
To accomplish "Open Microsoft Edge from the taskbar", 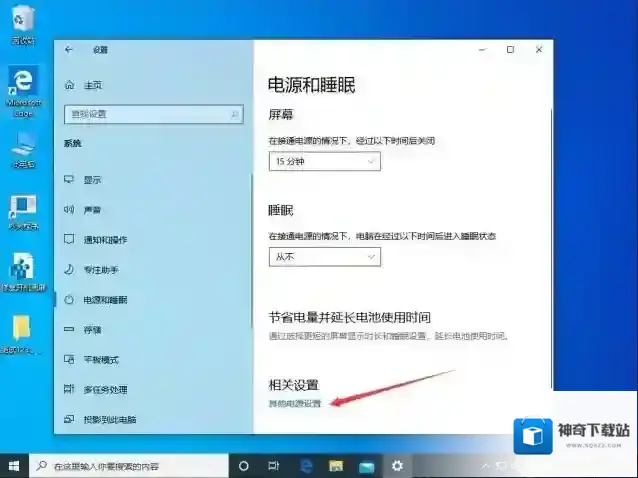I will tap(307, 466).
